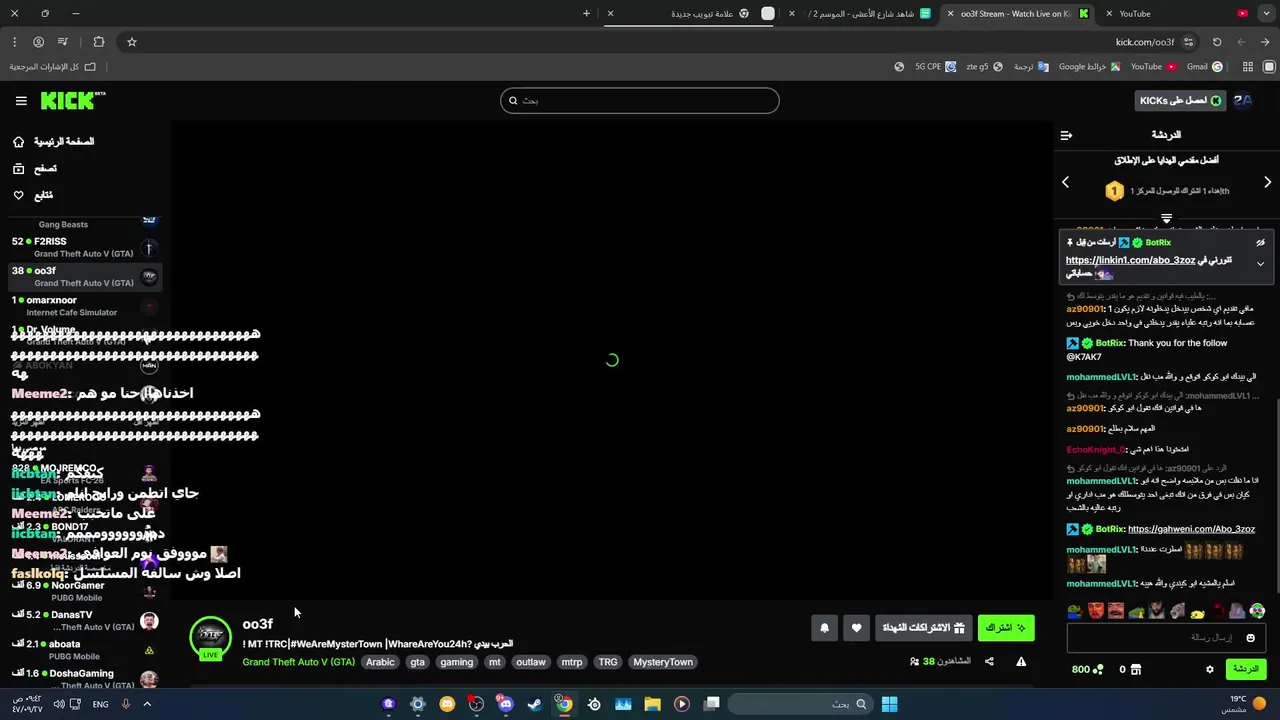The height and width of the screenshot is (720, 1280).
Task: Open File Explorer from the taskbar
Action: click(652, 704)
